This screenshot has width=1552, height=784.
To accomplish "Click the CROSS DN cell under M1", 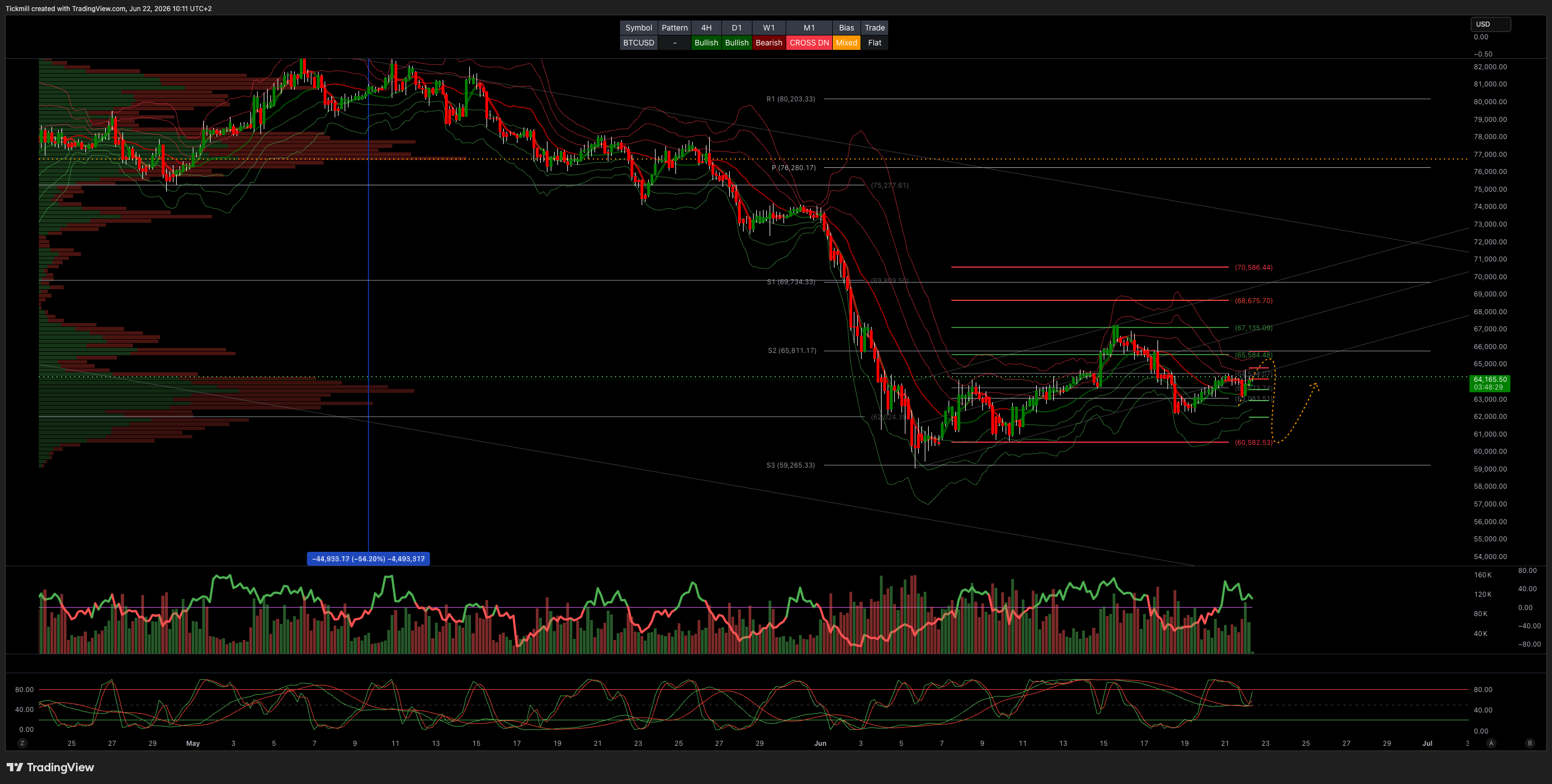I will [809, 43].
